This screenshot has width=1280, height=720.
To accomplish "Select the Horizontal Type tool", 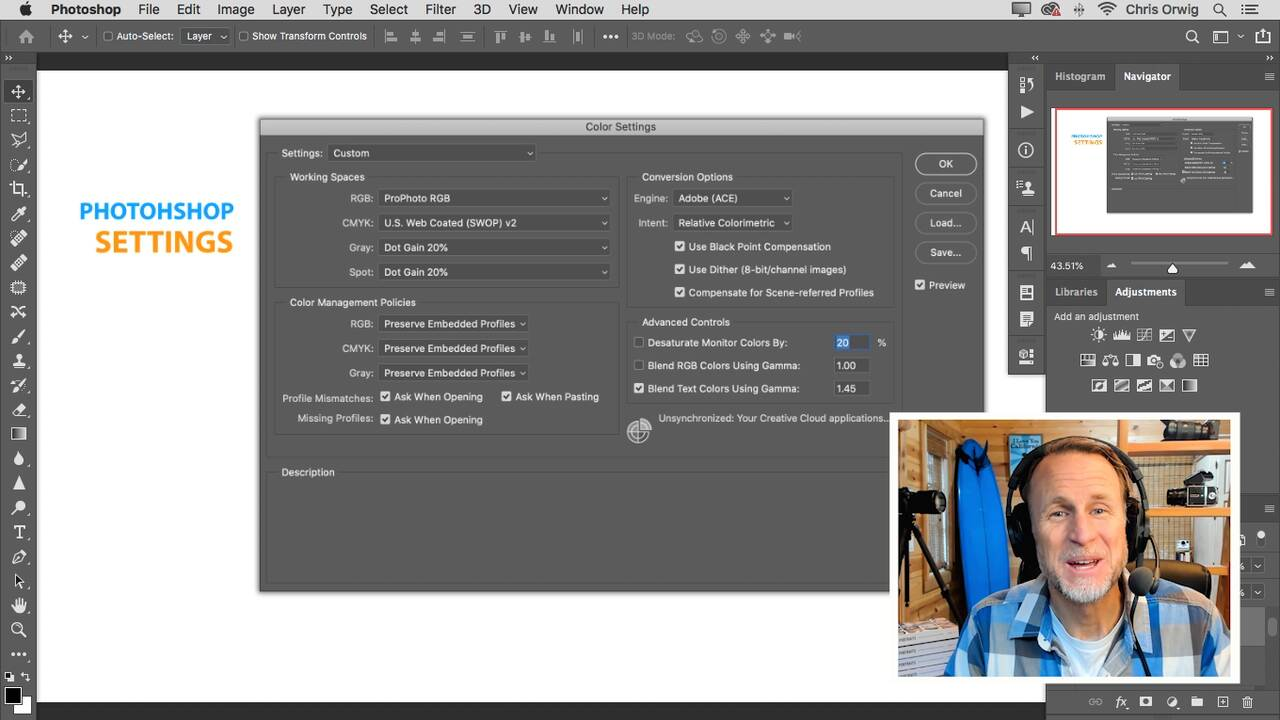I will point(18,532).
